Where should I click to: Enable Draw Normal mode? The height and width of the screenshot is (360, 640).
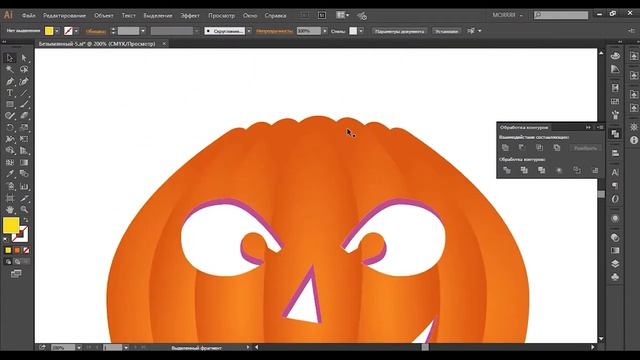tap(8, 262)
